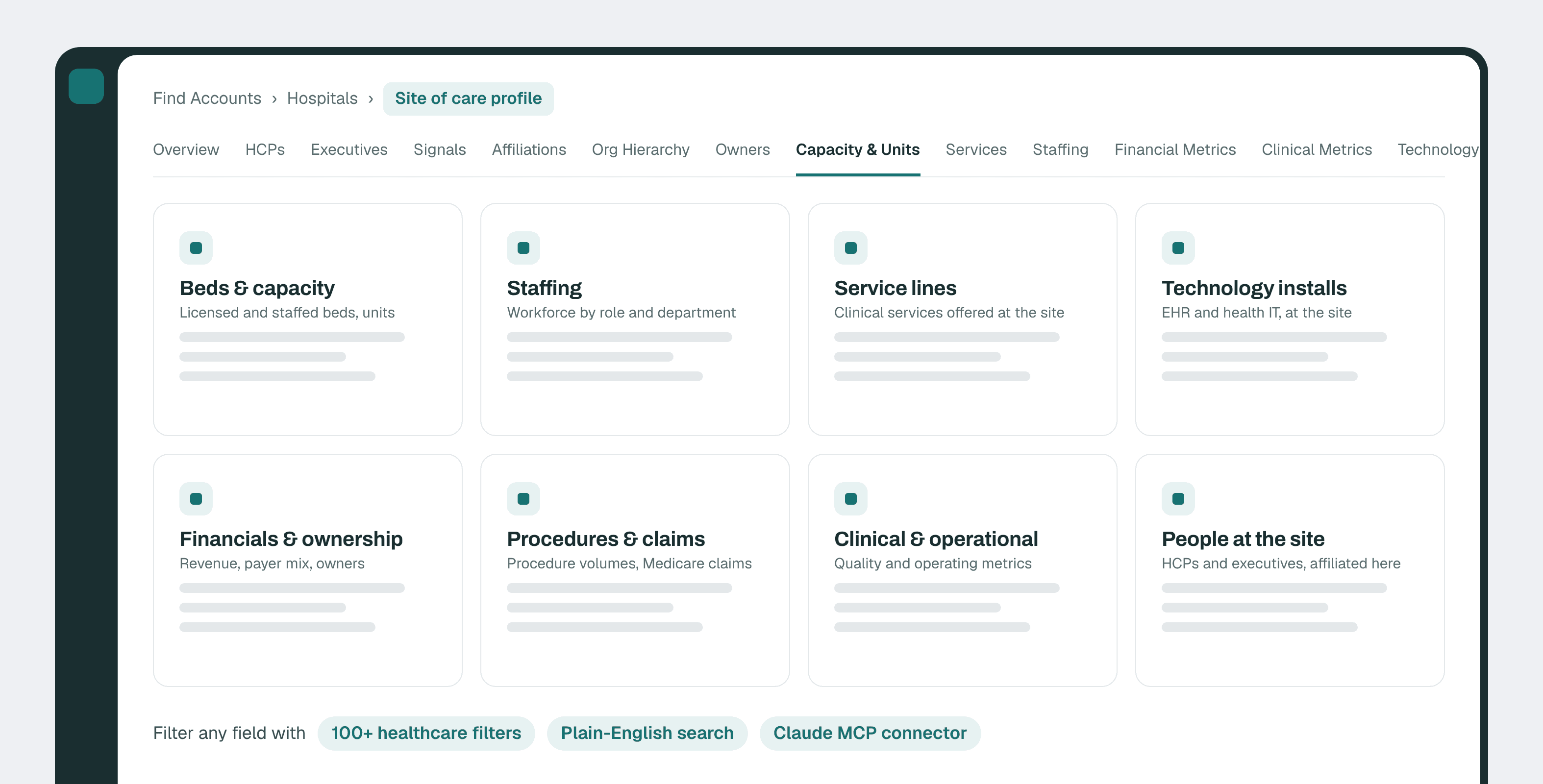Open the Clinical & operational card heading
Screen dimensions: 1543x784
(936, 539)
